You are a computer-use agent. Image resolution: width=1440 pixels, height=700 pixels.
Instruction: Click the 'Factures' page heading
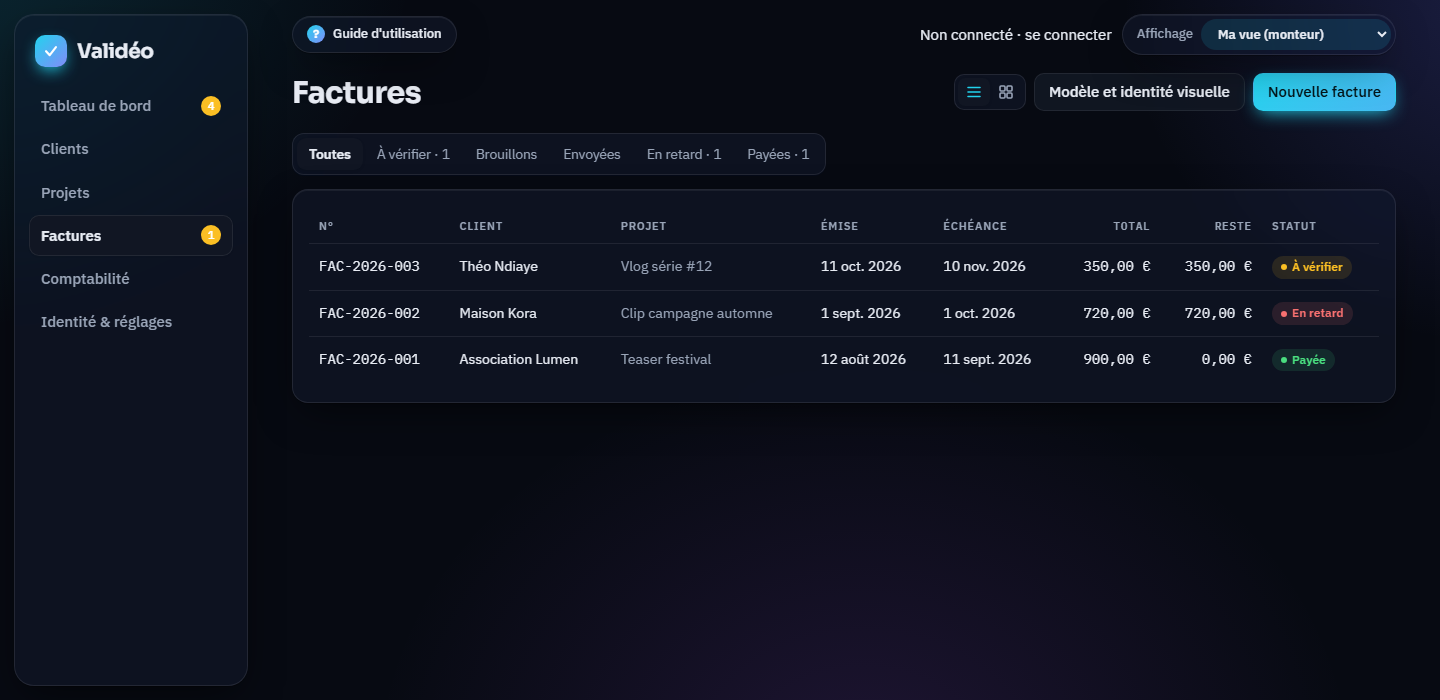(356, 93)
